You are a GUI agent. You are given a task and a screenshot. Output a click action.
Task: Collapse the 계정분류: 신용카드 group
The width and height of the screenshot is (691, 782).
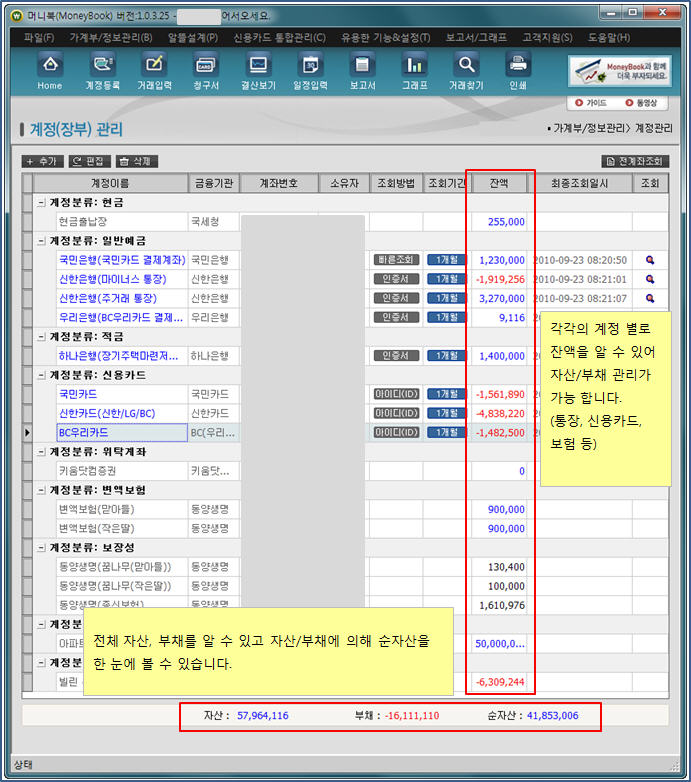tap(41, 375)
